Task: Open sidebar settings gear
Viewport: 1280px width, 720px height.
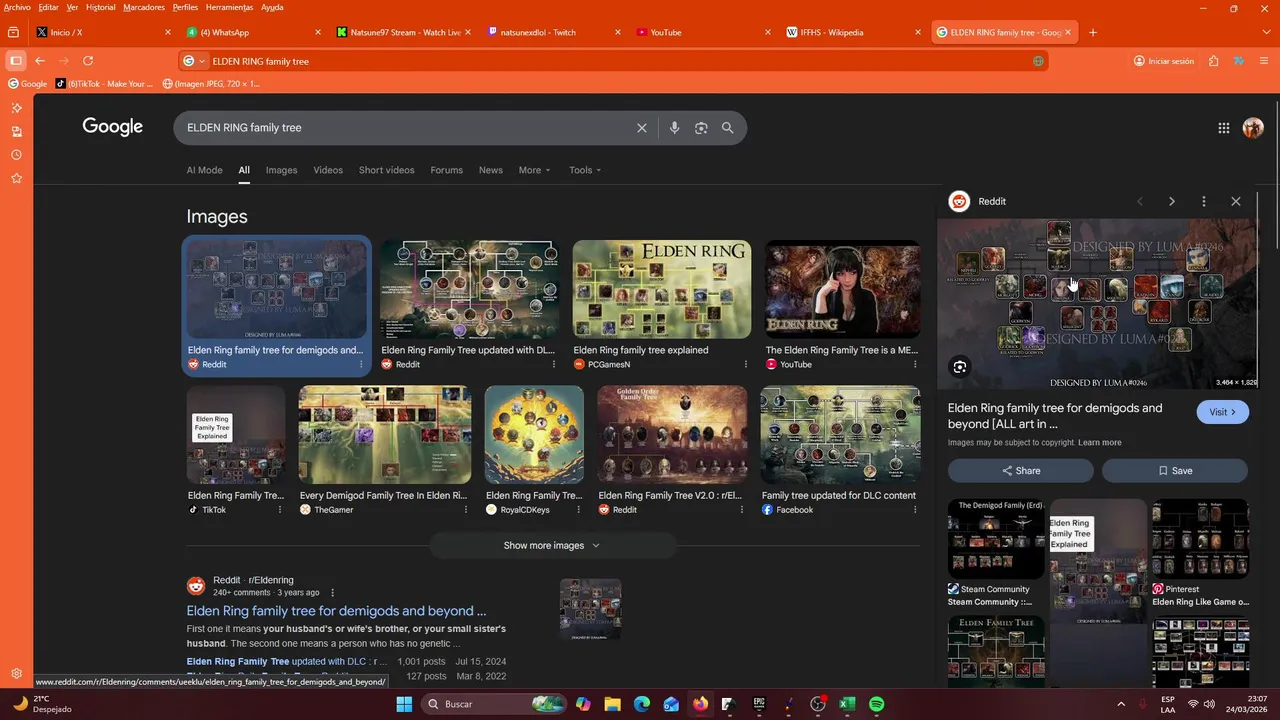Action: tap(16, 674)
